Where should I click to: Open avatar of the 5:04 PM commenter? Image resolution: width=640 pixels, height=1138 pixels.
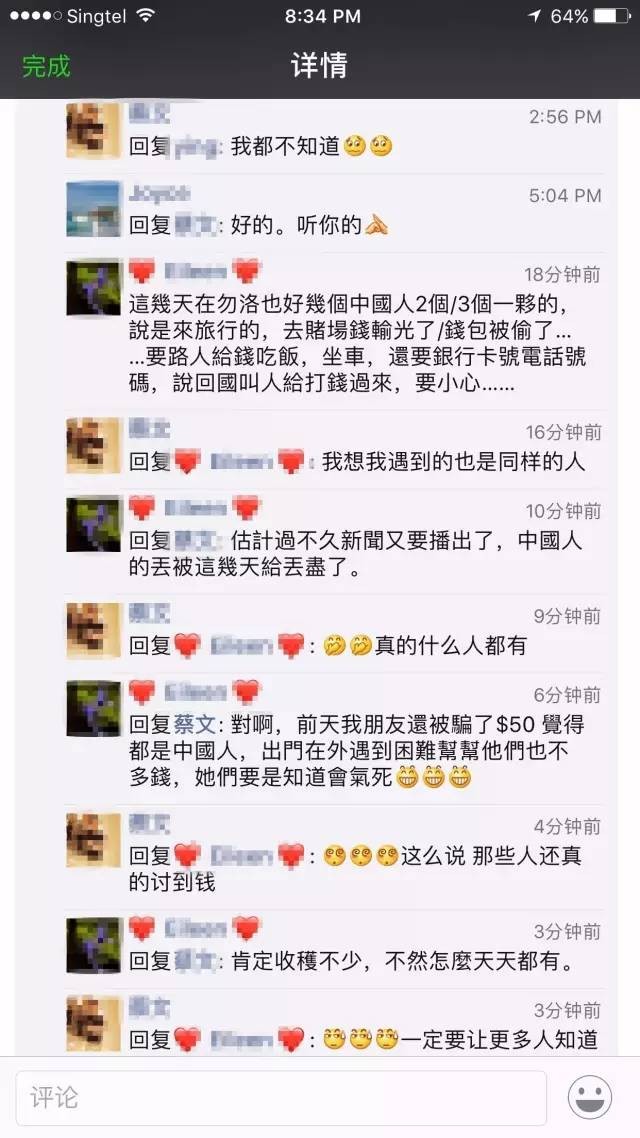click(93, 208)
